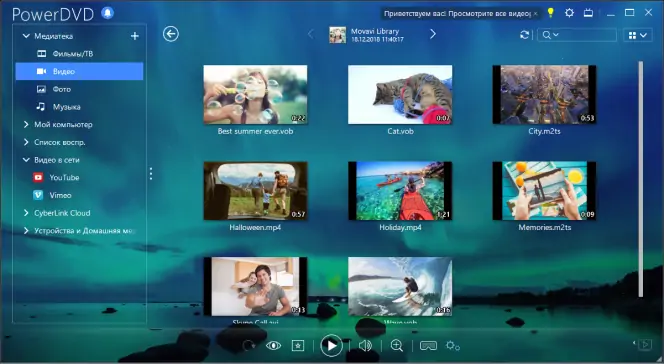Viewport: 664px width, 364px height.
Task: Click the zoom magnifier icon in bottom bar
Action: (x=397, y=345)
